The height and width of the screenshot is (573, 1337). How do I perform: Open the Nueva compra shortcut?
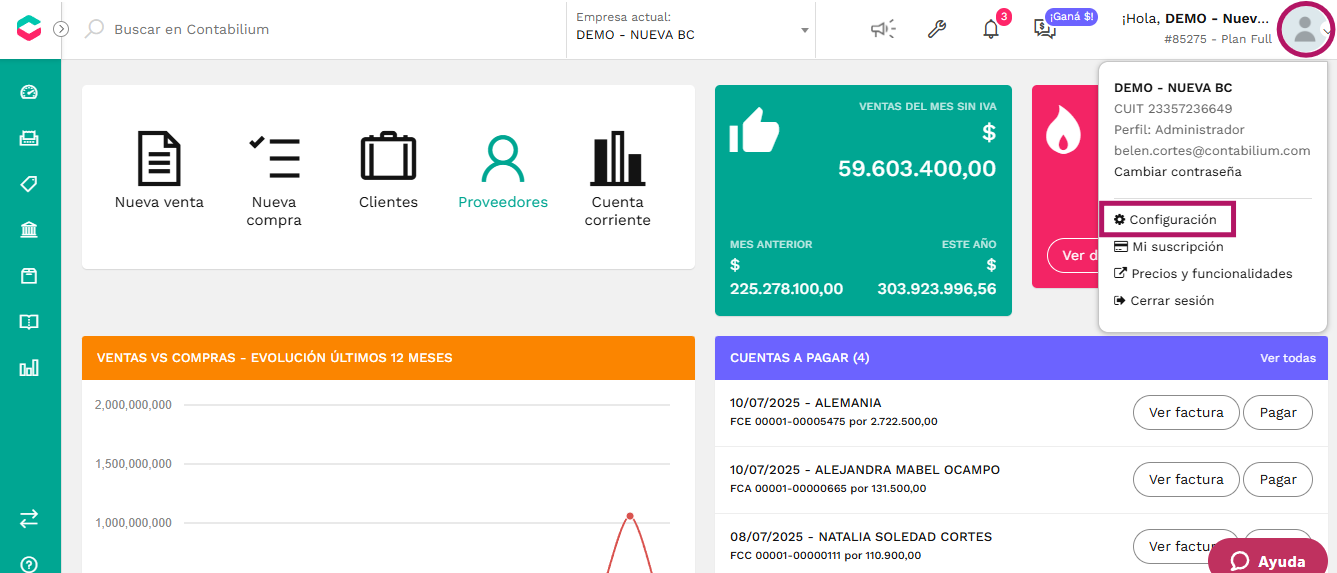point(274,179)
